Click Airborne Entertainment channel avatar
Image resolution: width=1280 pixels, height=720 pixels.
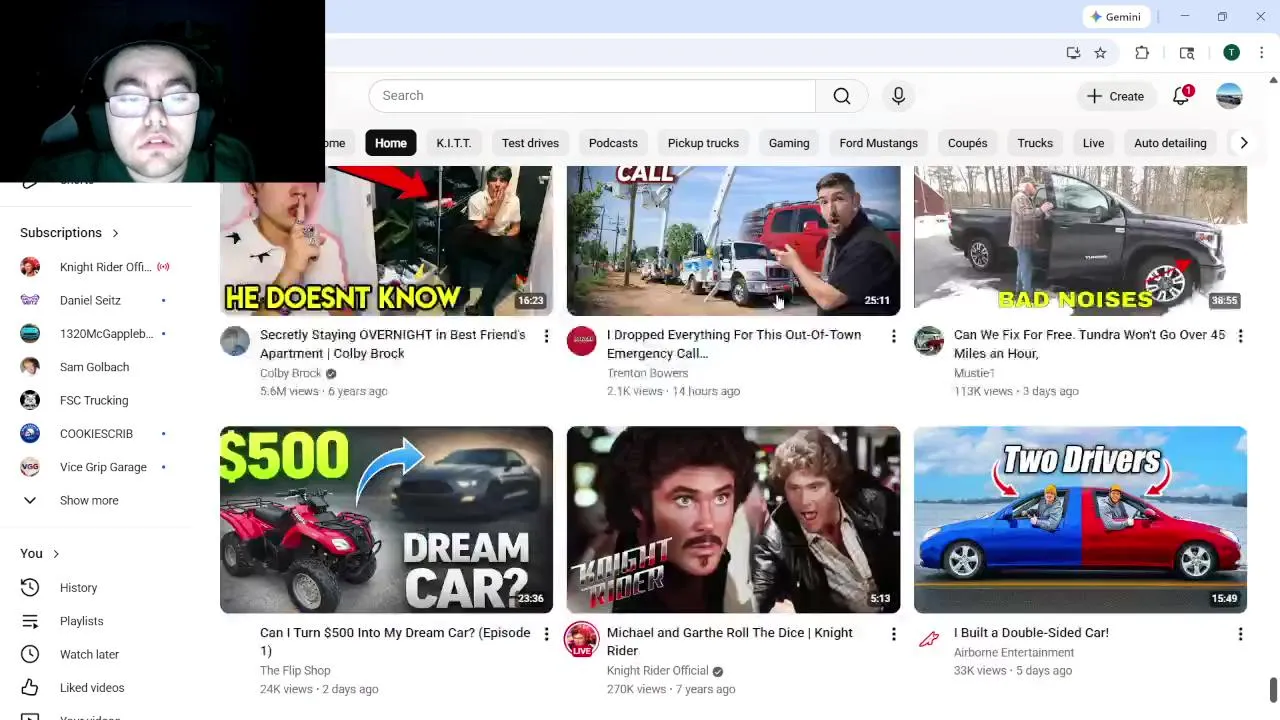point(929,639)
